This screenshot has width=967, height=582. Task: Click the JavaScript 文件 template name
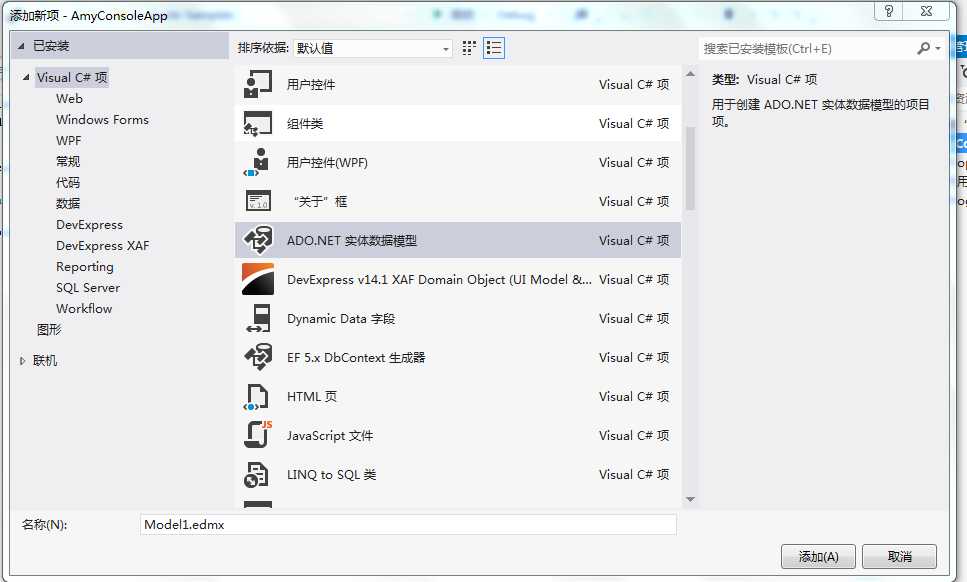pos(329,435)
